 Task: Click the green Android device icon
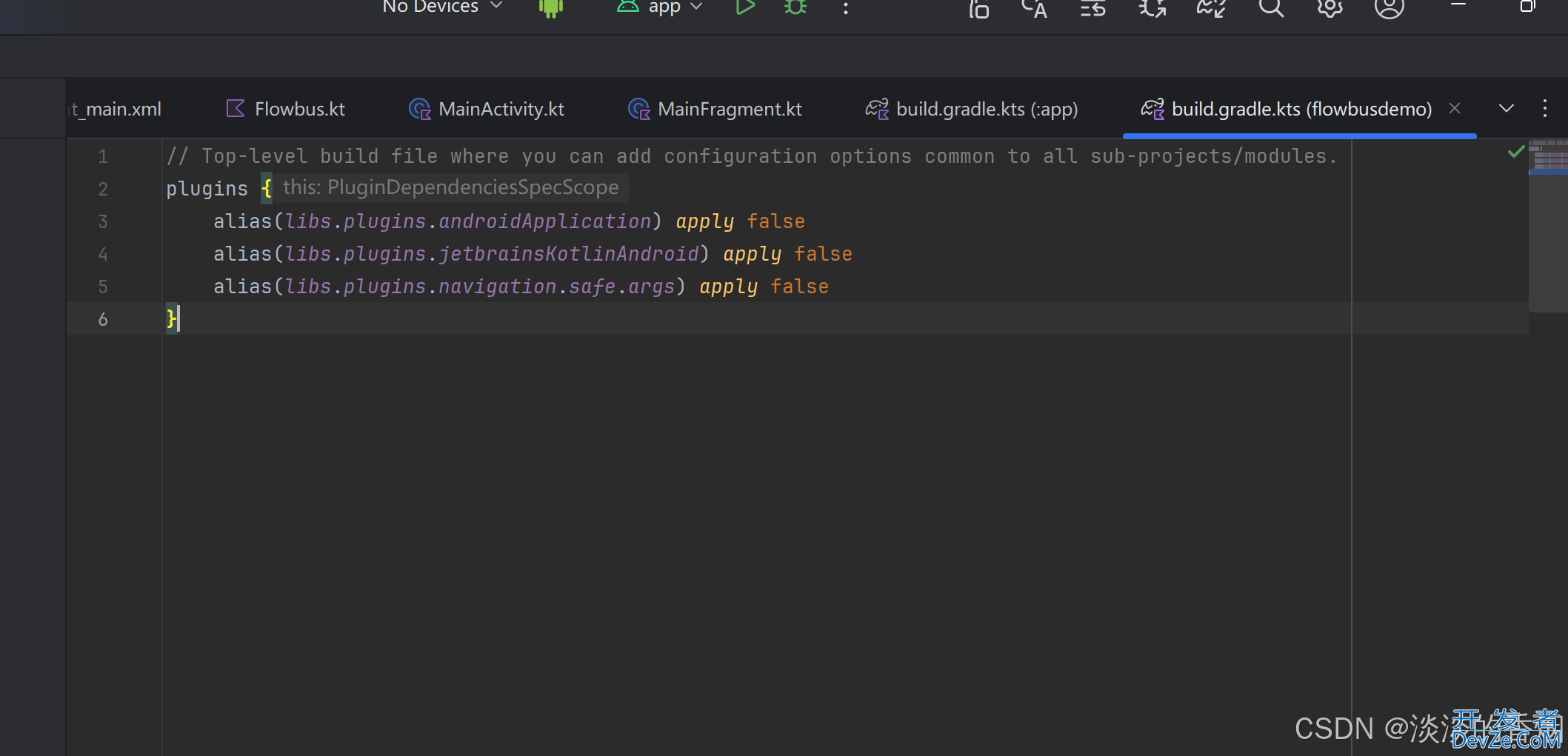(551, 7)
